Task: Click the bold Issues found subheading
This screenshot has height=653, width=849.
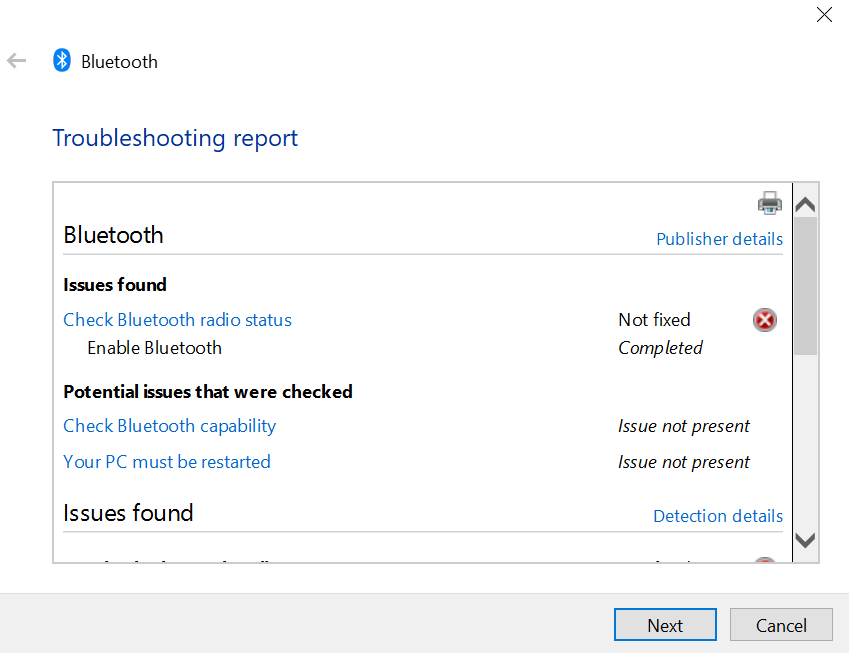Action: [115, 285]
